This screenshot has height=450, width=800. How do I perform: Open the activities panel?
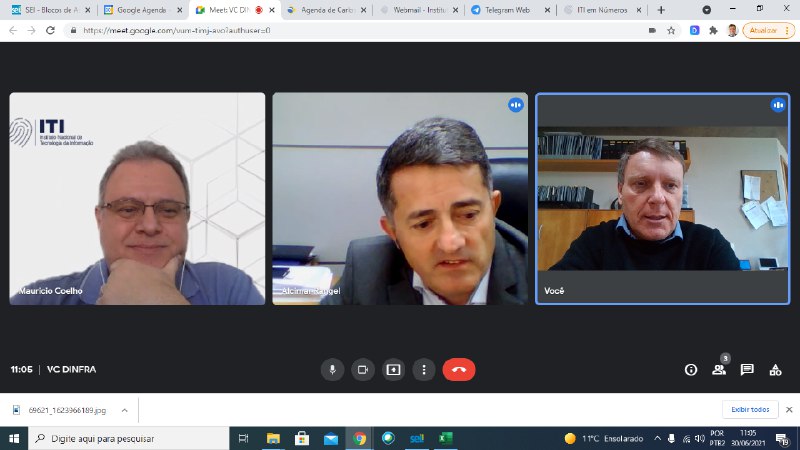coord(775,369)
